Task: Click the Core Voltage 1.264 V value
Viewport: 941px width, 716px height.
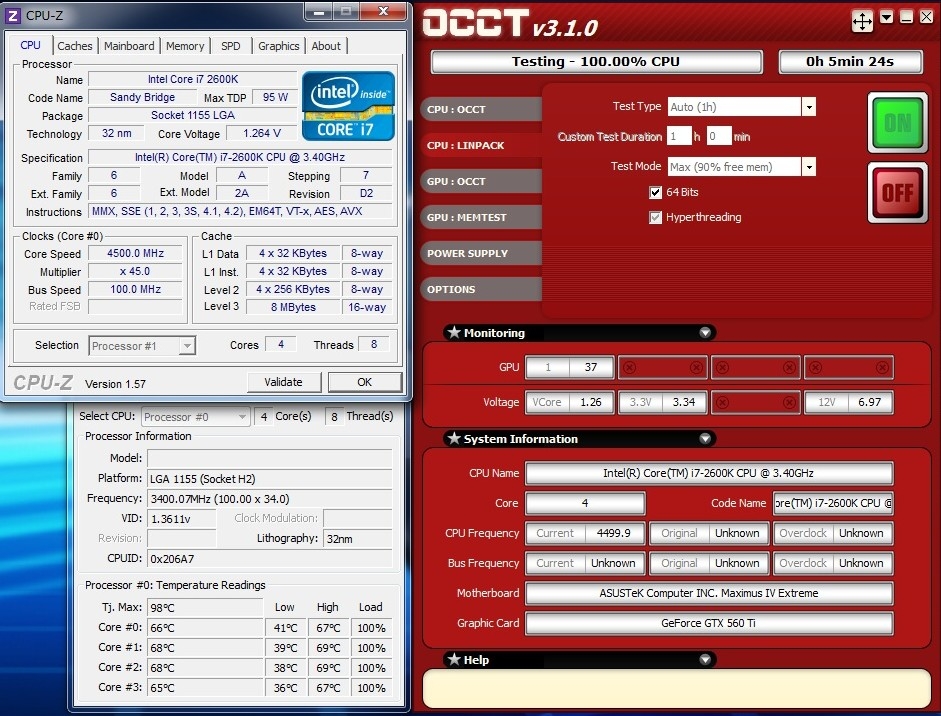Action: [x=262, y=133]
